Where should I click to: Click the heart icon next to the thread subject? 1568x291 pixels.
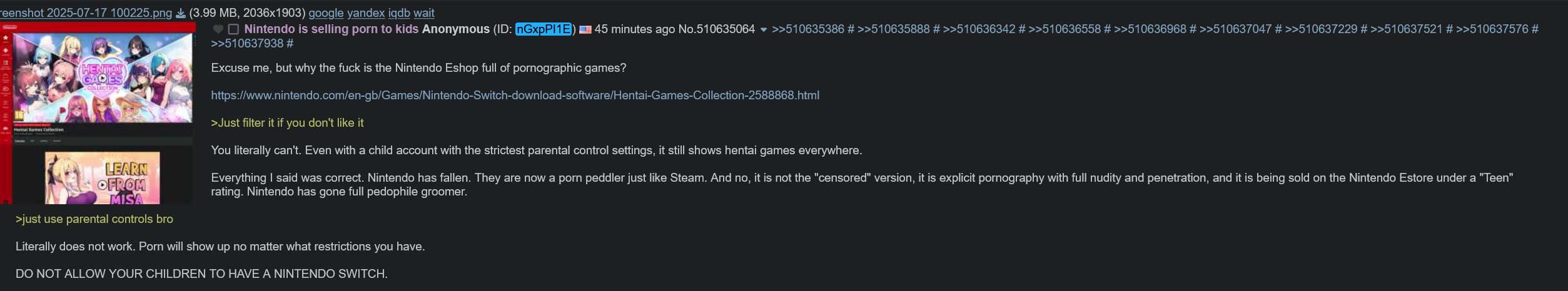coord(218,29)
